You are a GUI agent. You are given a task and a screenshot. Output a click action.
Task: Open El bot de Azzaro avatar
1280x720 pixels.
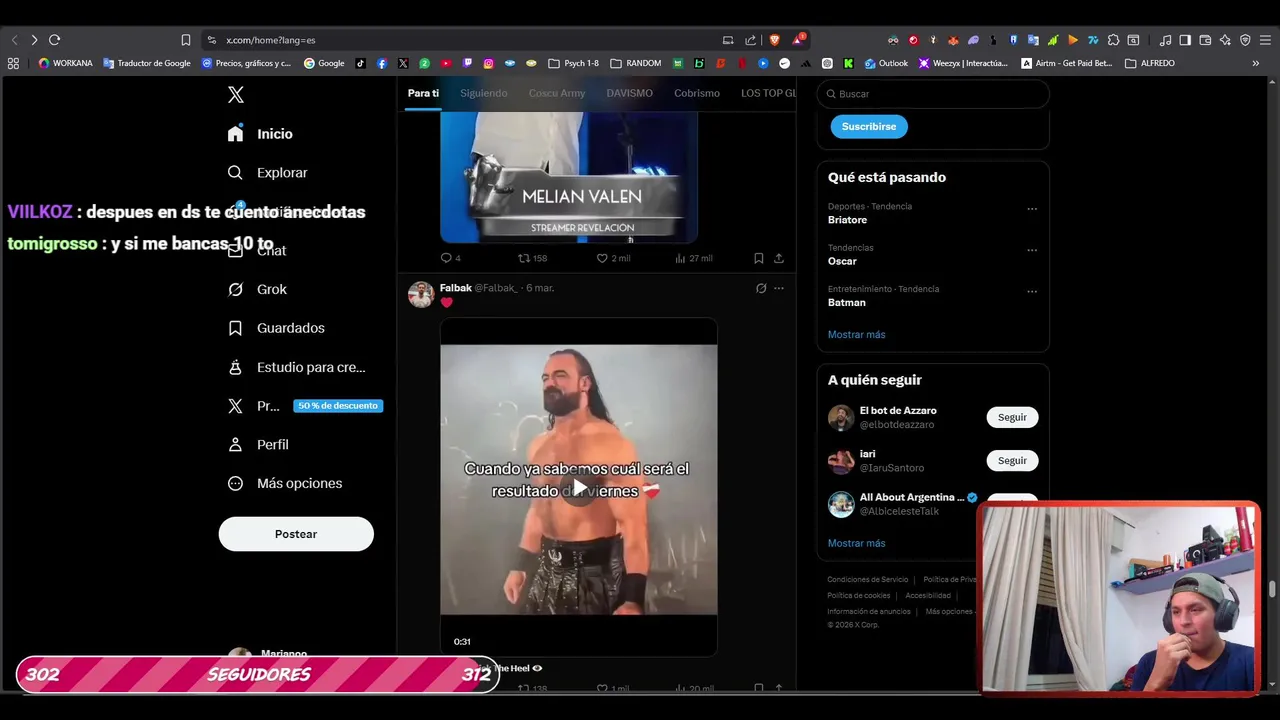[841, 418]
